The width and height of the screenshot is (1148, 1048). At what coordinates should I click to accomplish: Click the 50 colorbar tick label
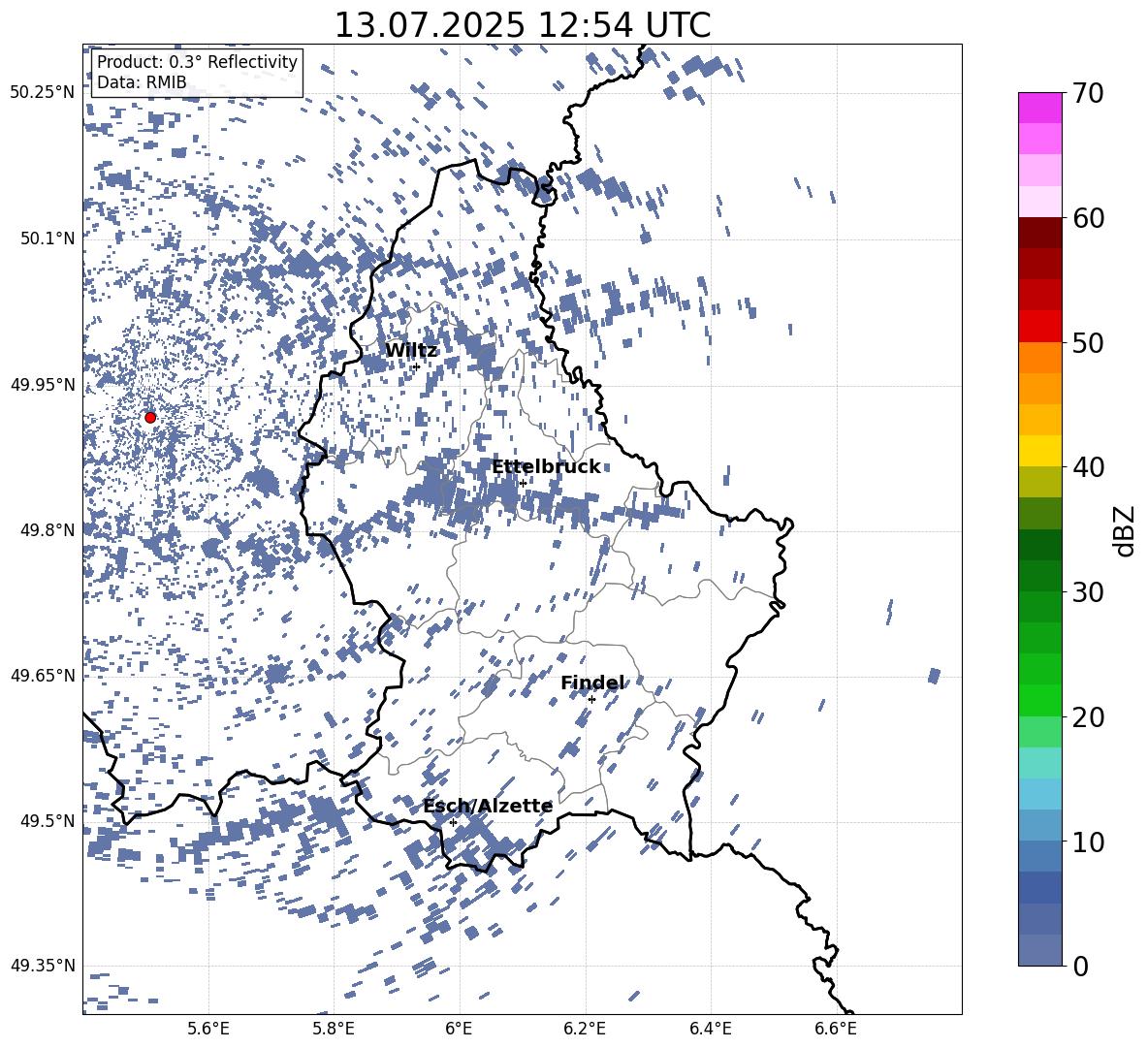(x=1088, y=343)
